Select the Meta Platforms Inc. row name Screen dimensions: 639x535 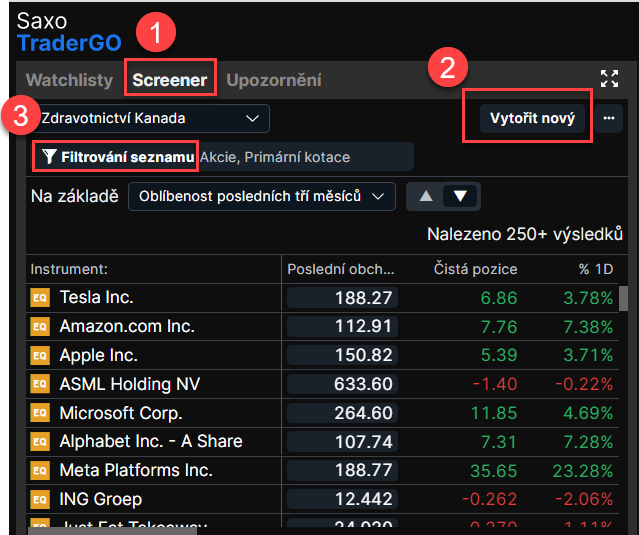pos(136,471)
